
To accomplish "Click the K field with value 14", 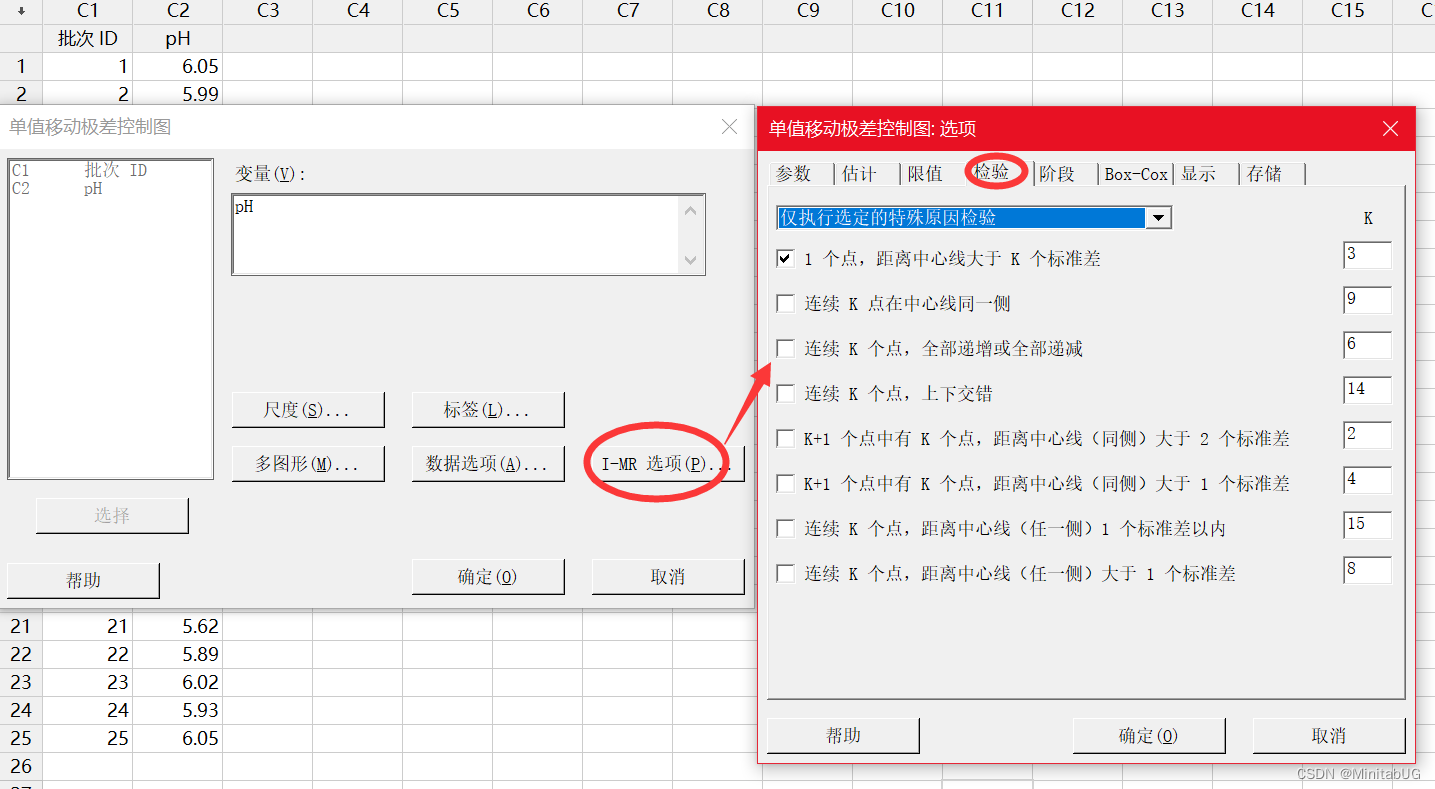I will (1367, 390).
